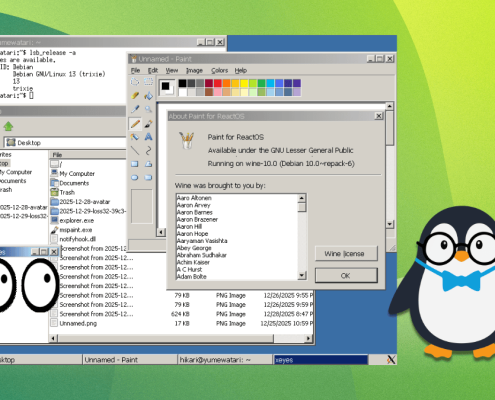Image resolution: width=495 pixels, height=400 pixels.
Task: Pick the Airbrush spray tool in Paint
Action: (135, 137)
